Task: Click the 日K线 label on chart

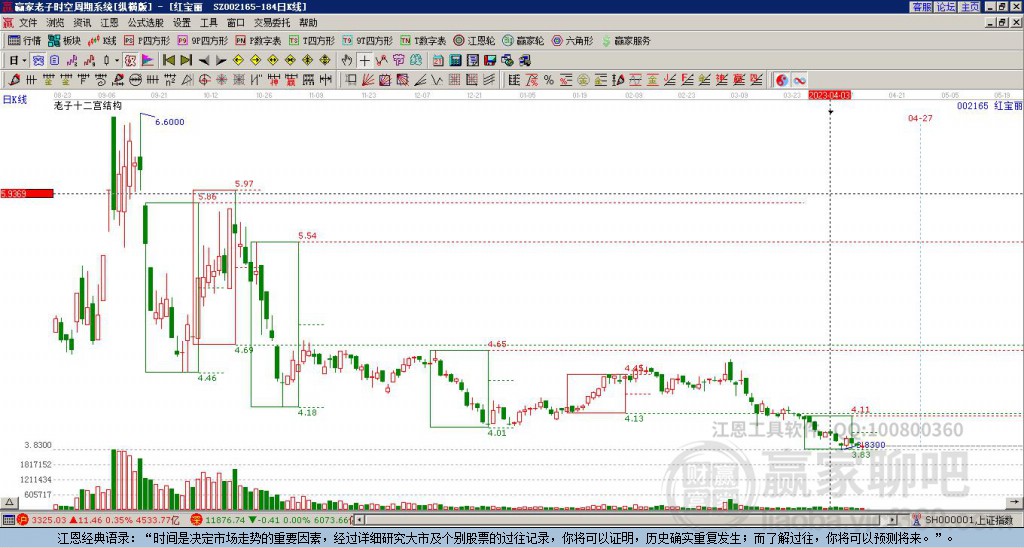Action: [x=14, y=99]
